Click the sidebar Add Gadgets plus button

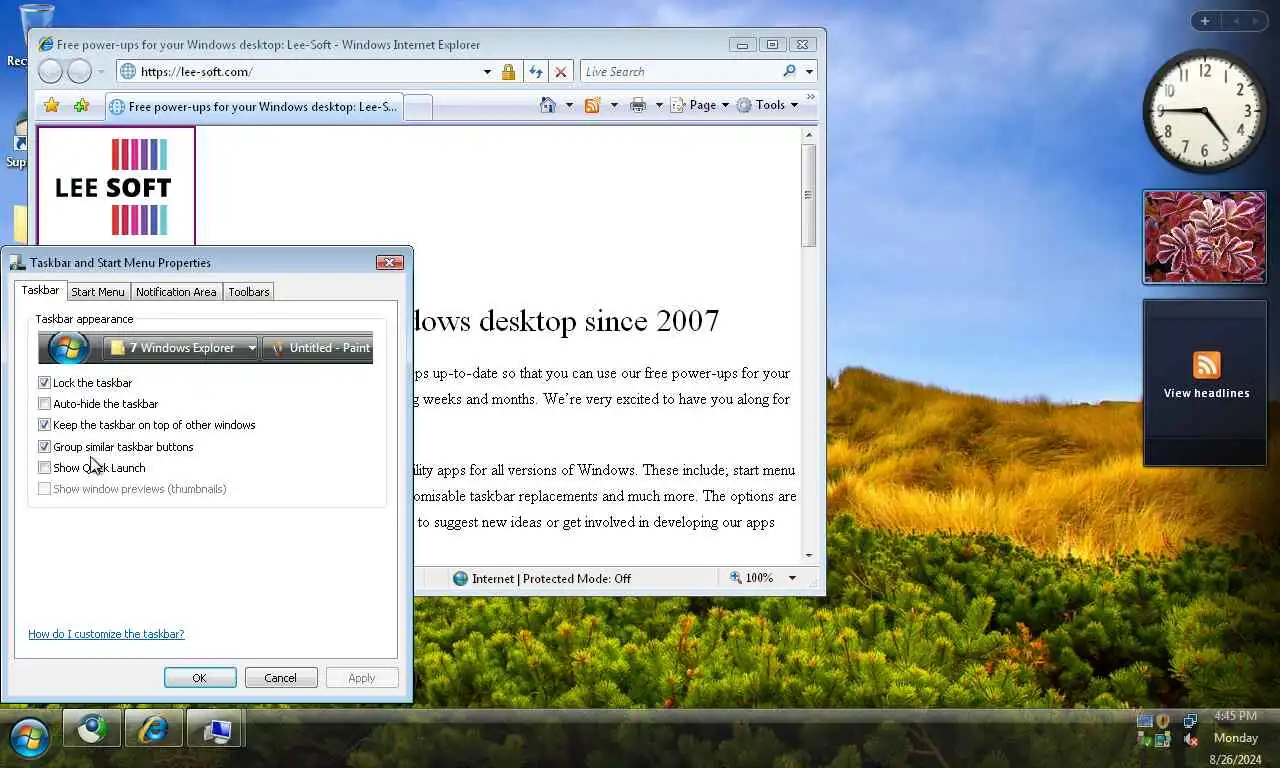pos(1205,21)
